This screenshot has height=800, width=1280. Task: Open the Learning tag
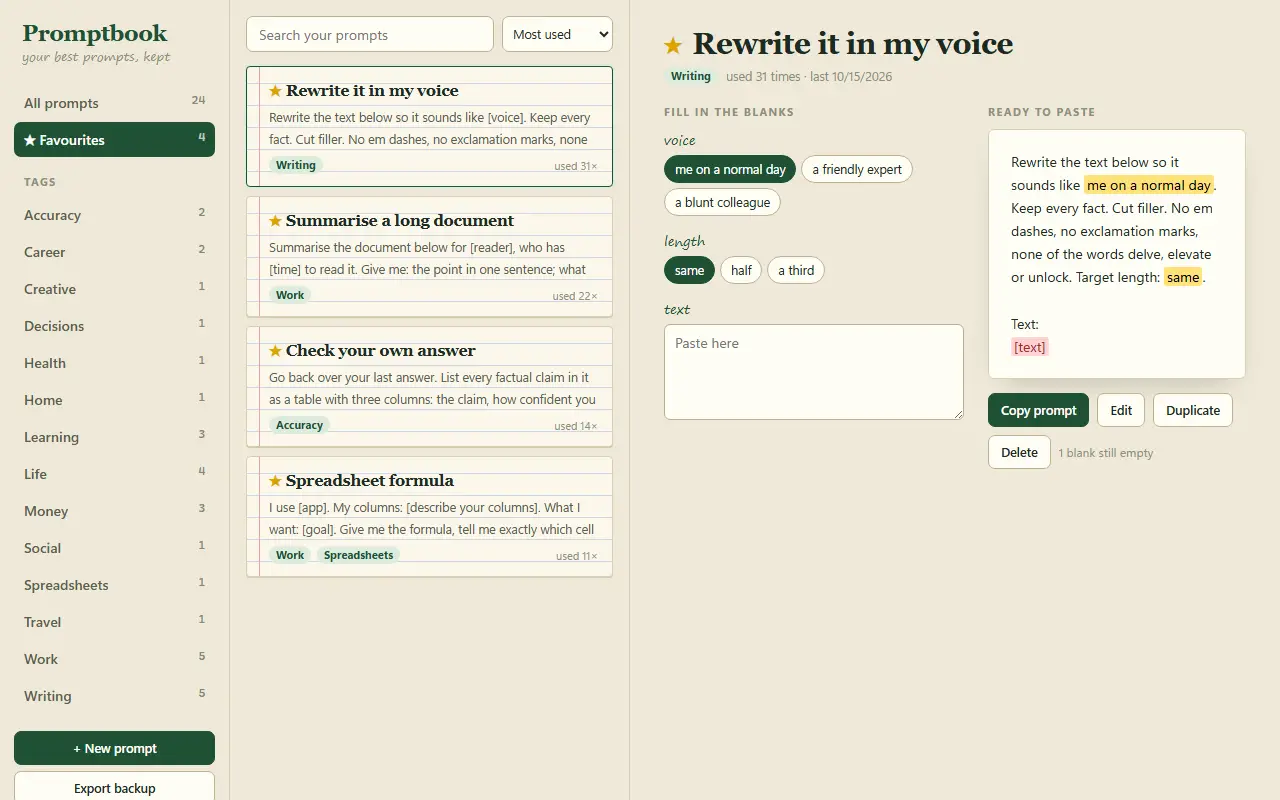click(114, 437)
